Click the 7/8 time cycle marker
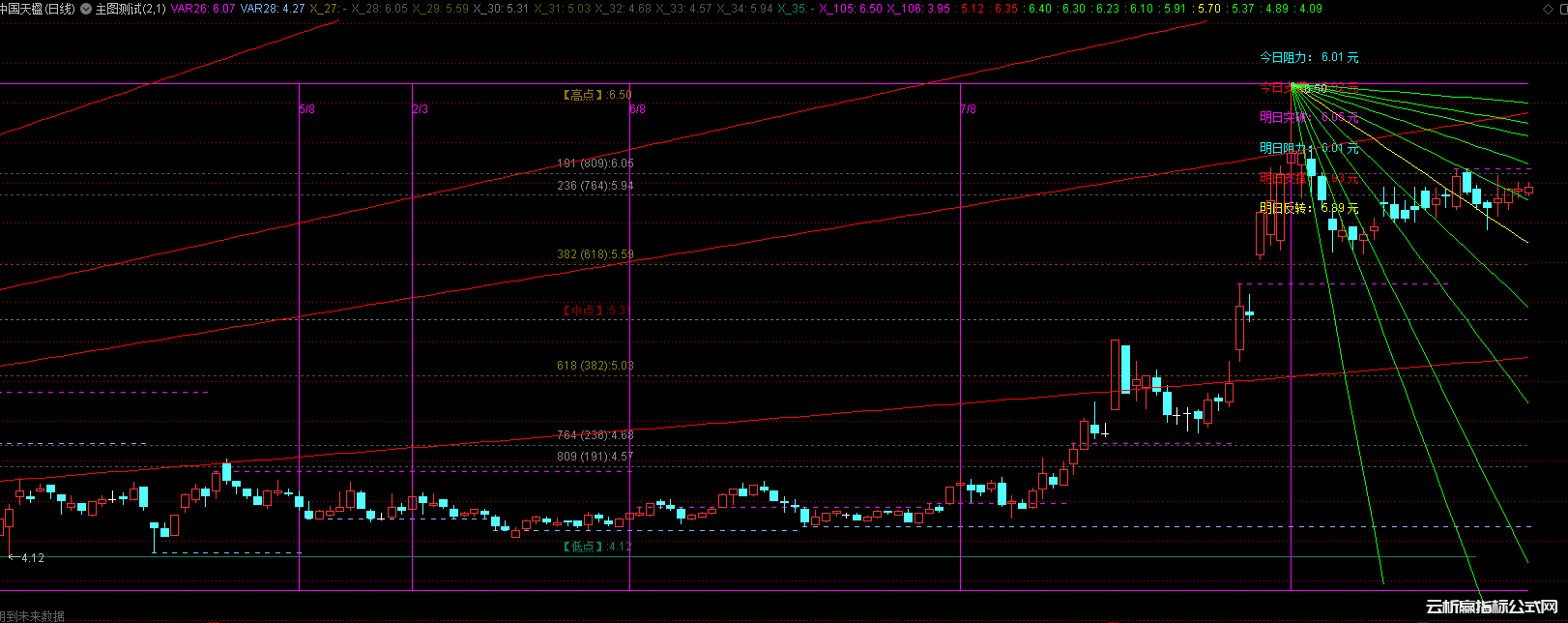This screenshot has height=623, width=1568. (x=968, y=109)
